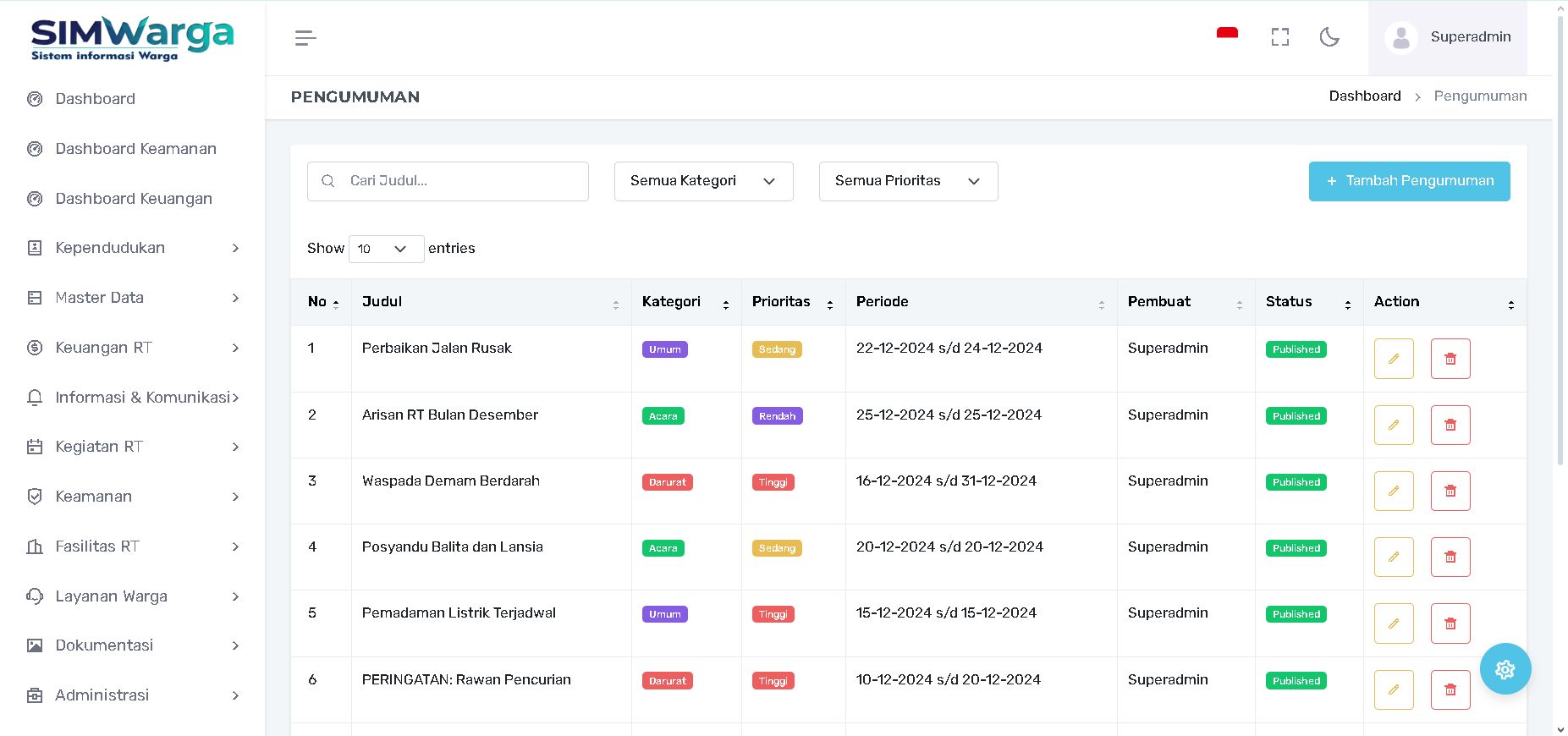This screenshot has height=736, width=1568.
Task: Edit the Perbaikan Jalan Rusak announcement
Action: click(x=1393, y=359)
